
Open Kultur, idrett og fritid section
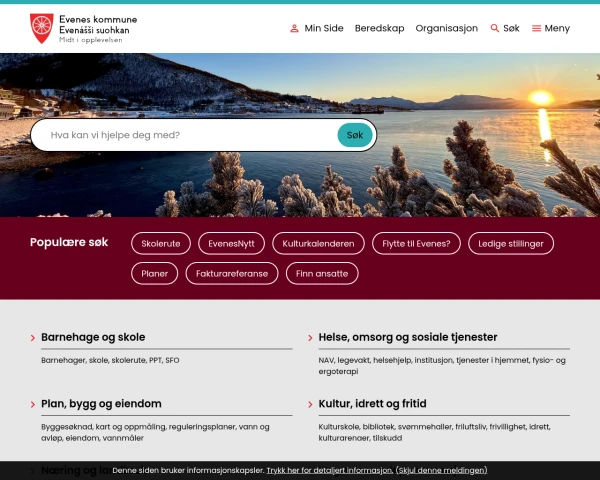(x=372, y=404)
